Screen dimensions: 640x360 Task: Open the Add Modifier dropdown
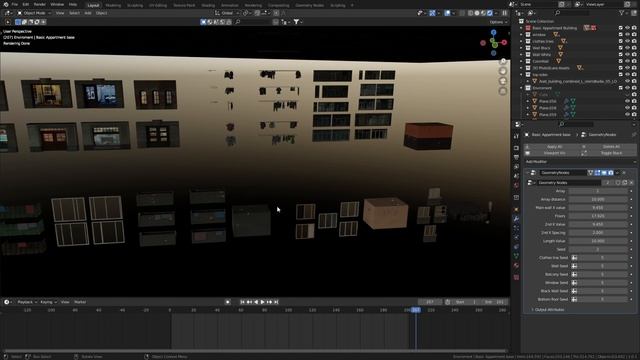tap(580, 162)
